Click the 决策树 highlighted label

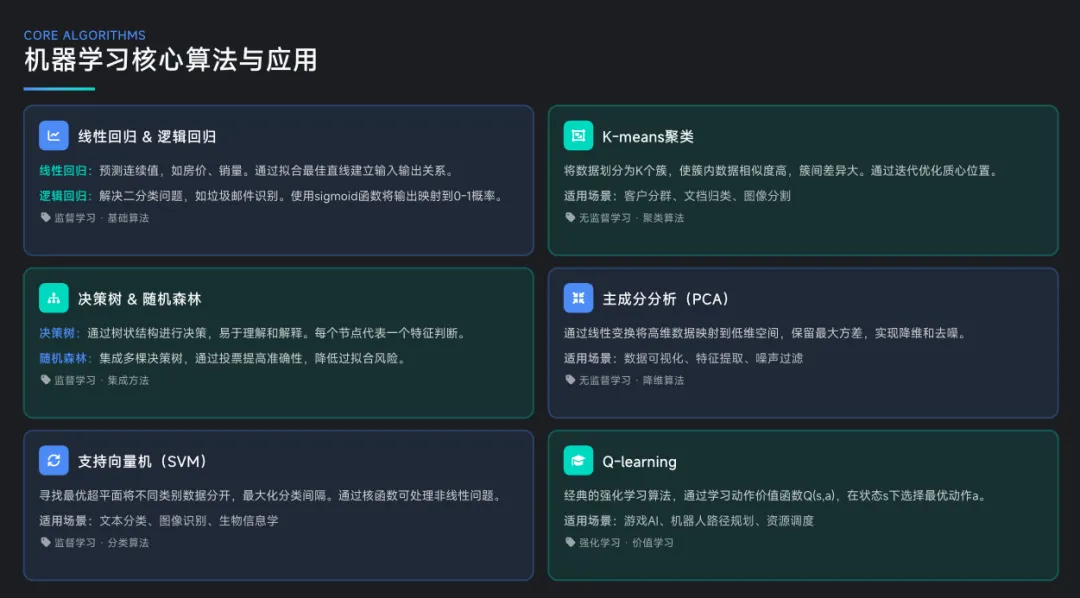click(56, 333)
